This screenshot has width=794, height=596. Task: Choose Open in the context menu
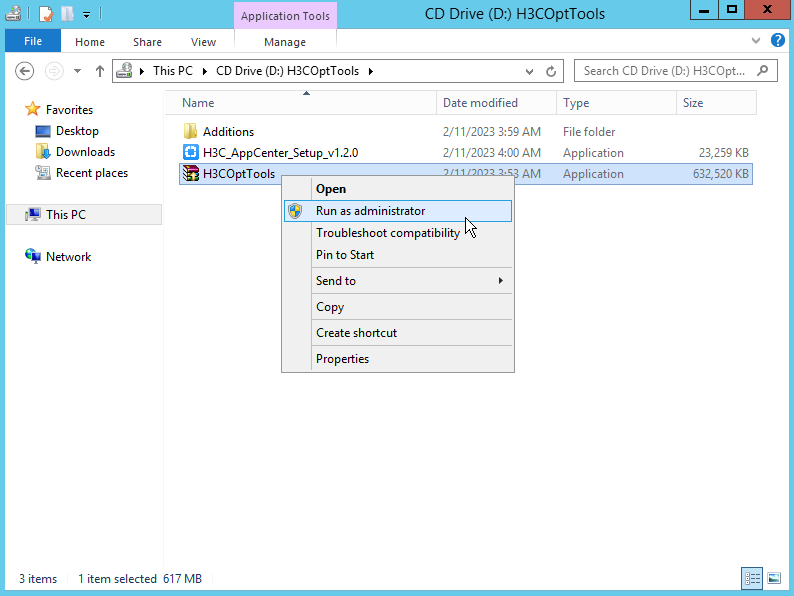398,189
